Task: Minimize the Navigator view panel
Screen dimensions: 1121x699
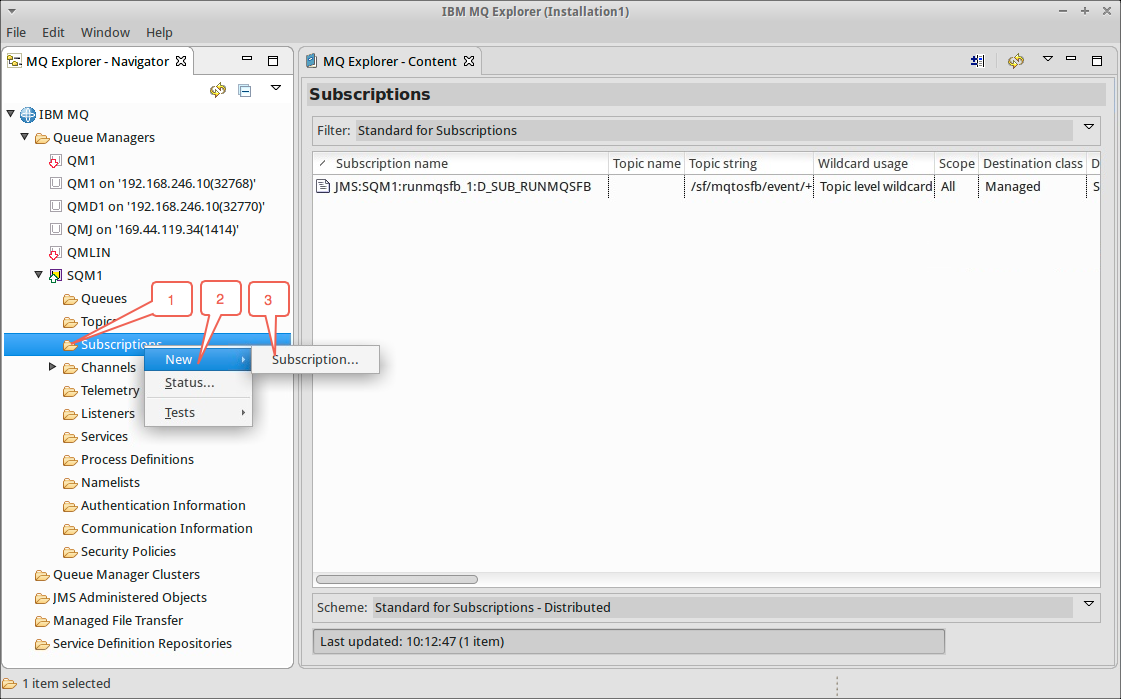Action: click(x=247, y=59)
